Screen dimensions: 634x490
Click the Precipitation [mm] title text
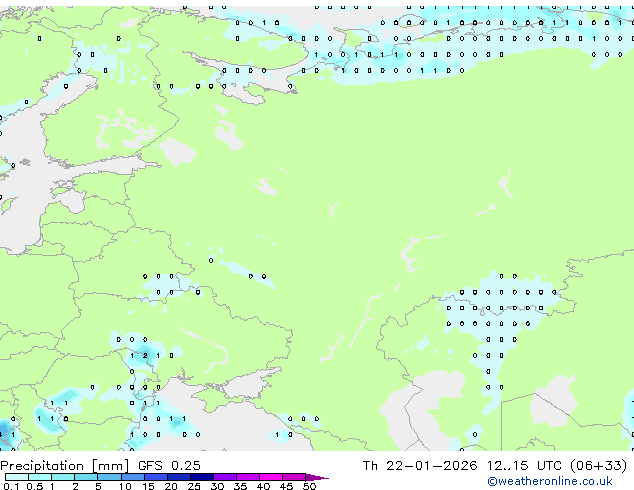pos(65,466)
